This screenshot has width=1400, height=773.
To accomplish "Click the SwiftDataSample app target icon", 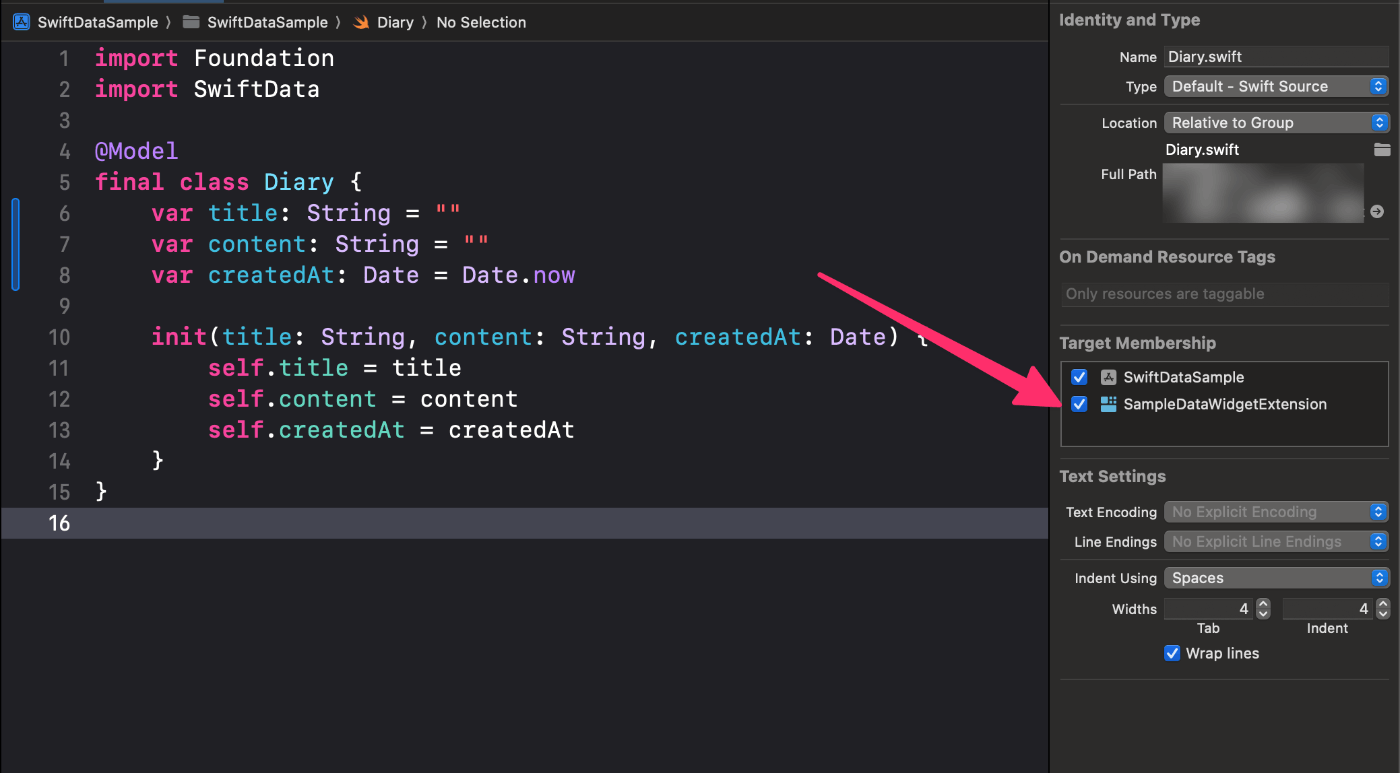I will tap(1108, 377).
